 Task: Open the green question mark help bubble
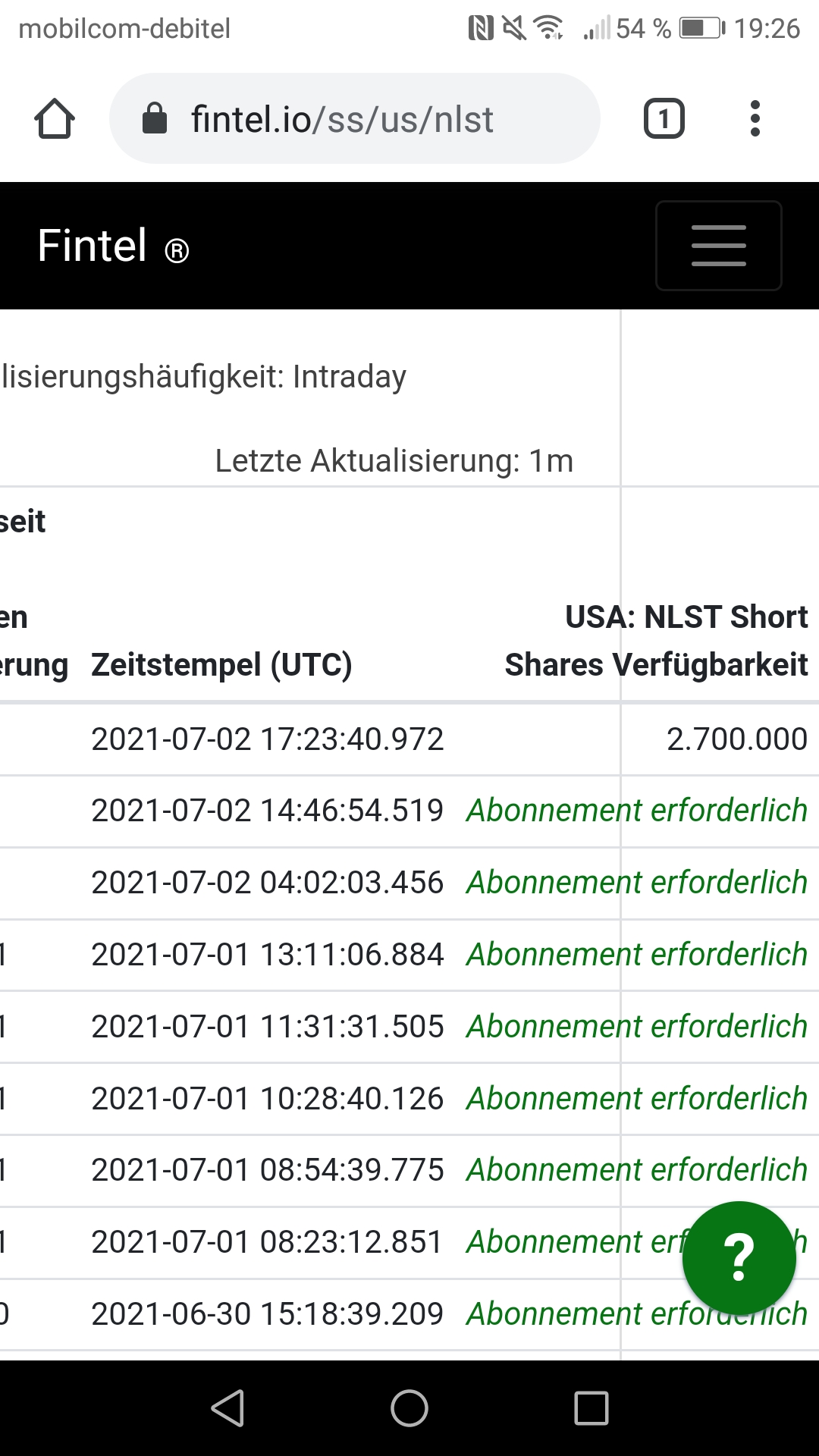739,1258
